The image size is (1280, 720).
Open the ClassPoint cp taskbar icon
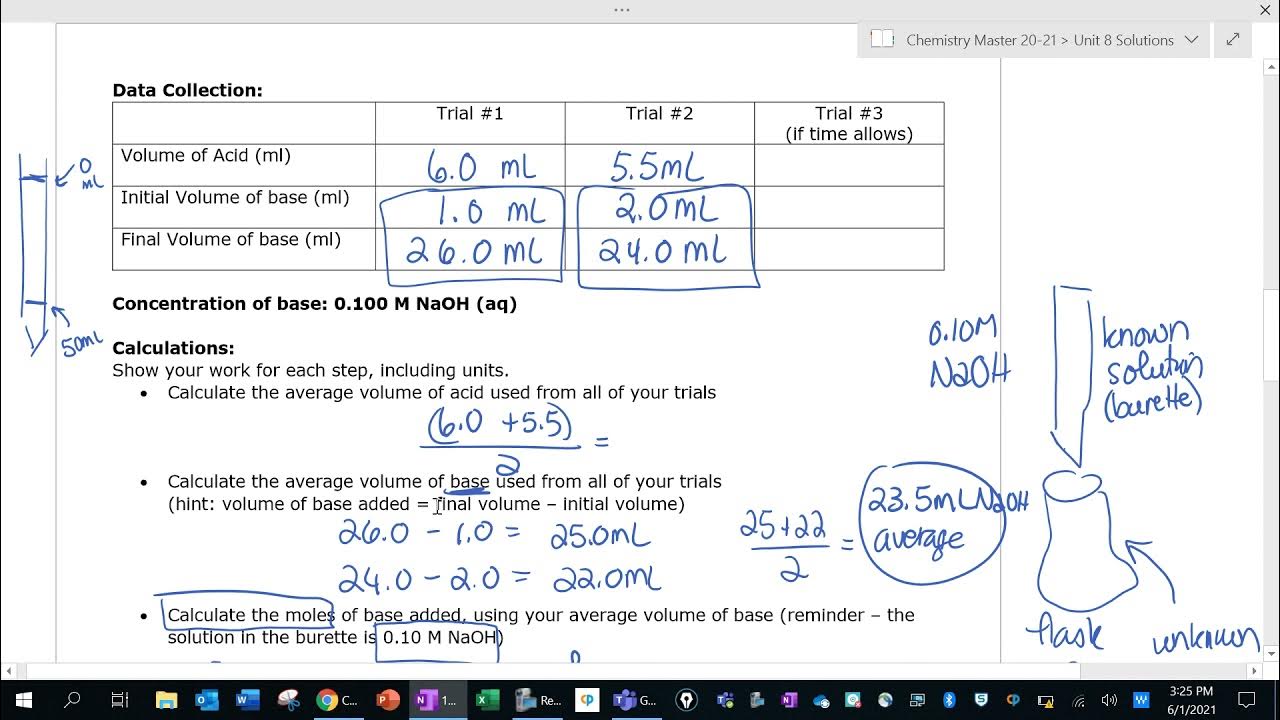click(x=587, y=700)
